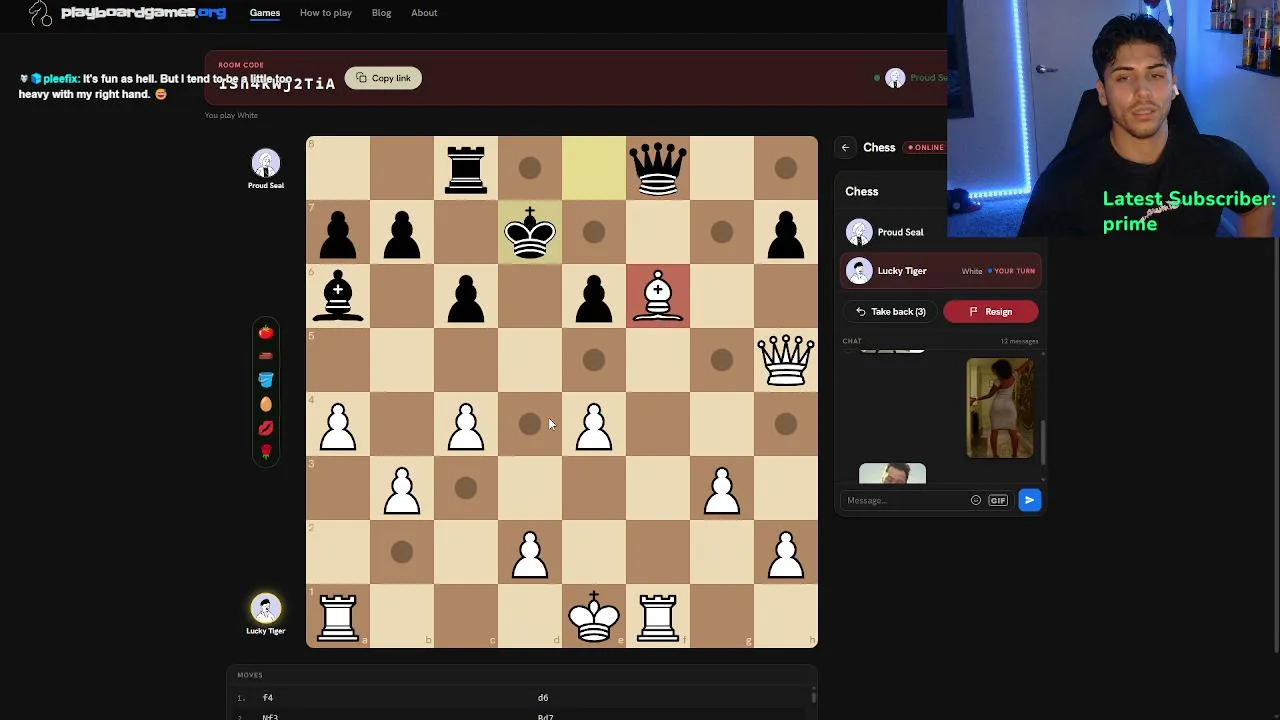The image size is (1280, 720).
Task: Send the brick reaction emoji
Action: click(x=265, y=356)
